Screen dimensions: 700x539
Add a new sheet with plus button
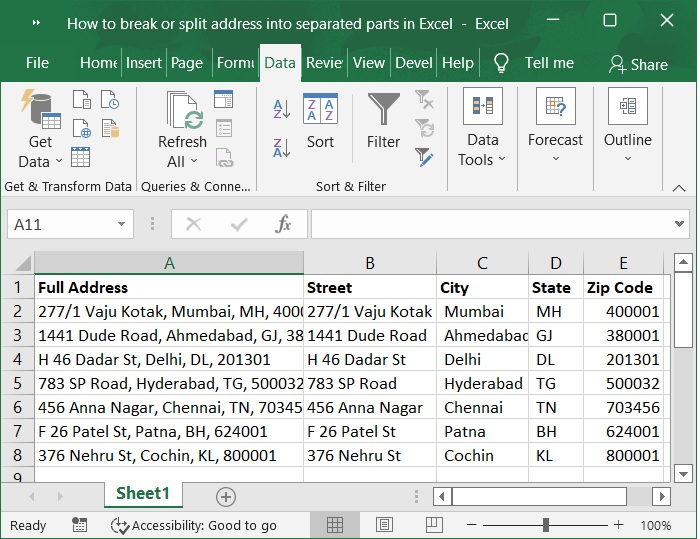(x=226, y=496)
